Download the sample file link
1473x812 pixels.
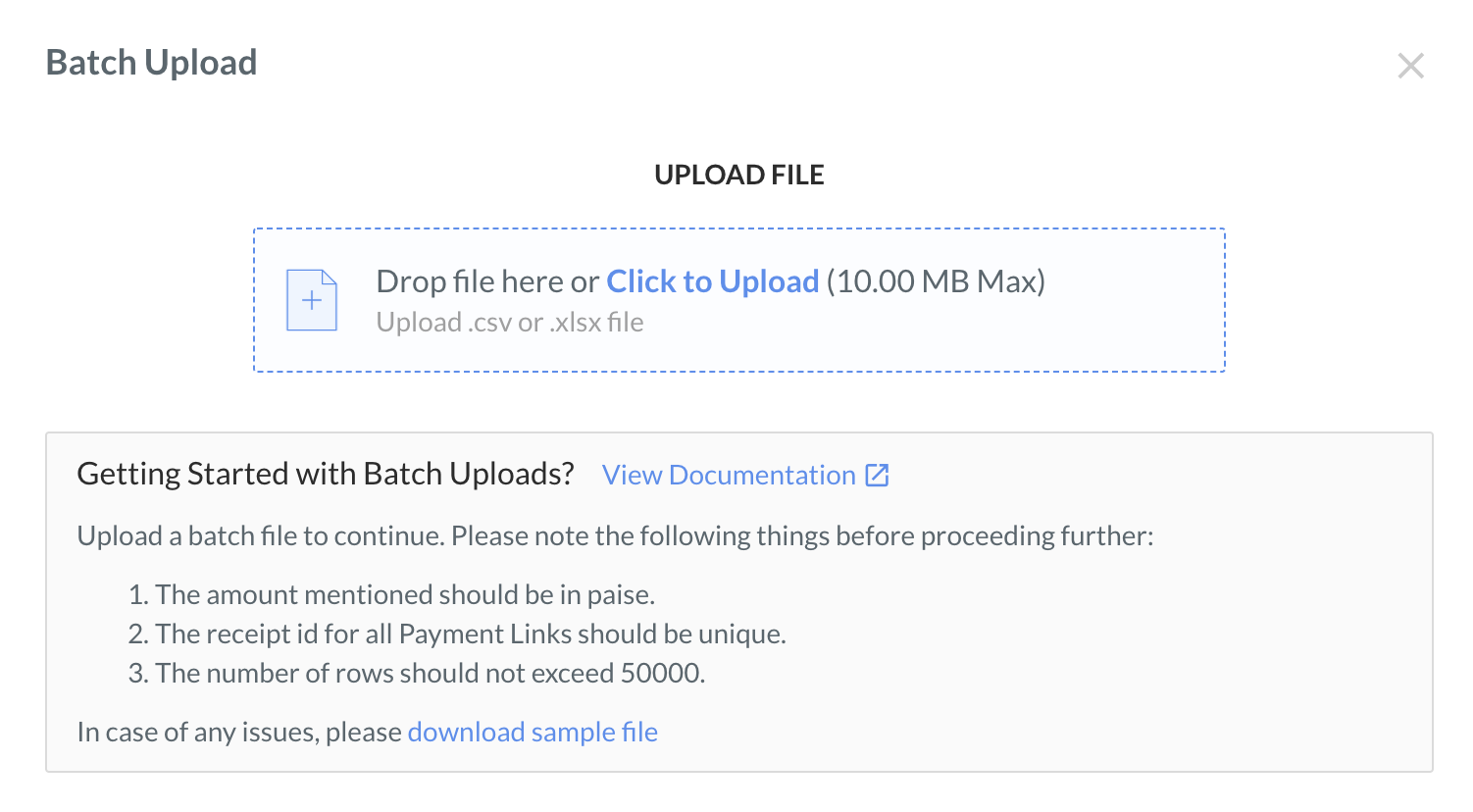(533, 732)
